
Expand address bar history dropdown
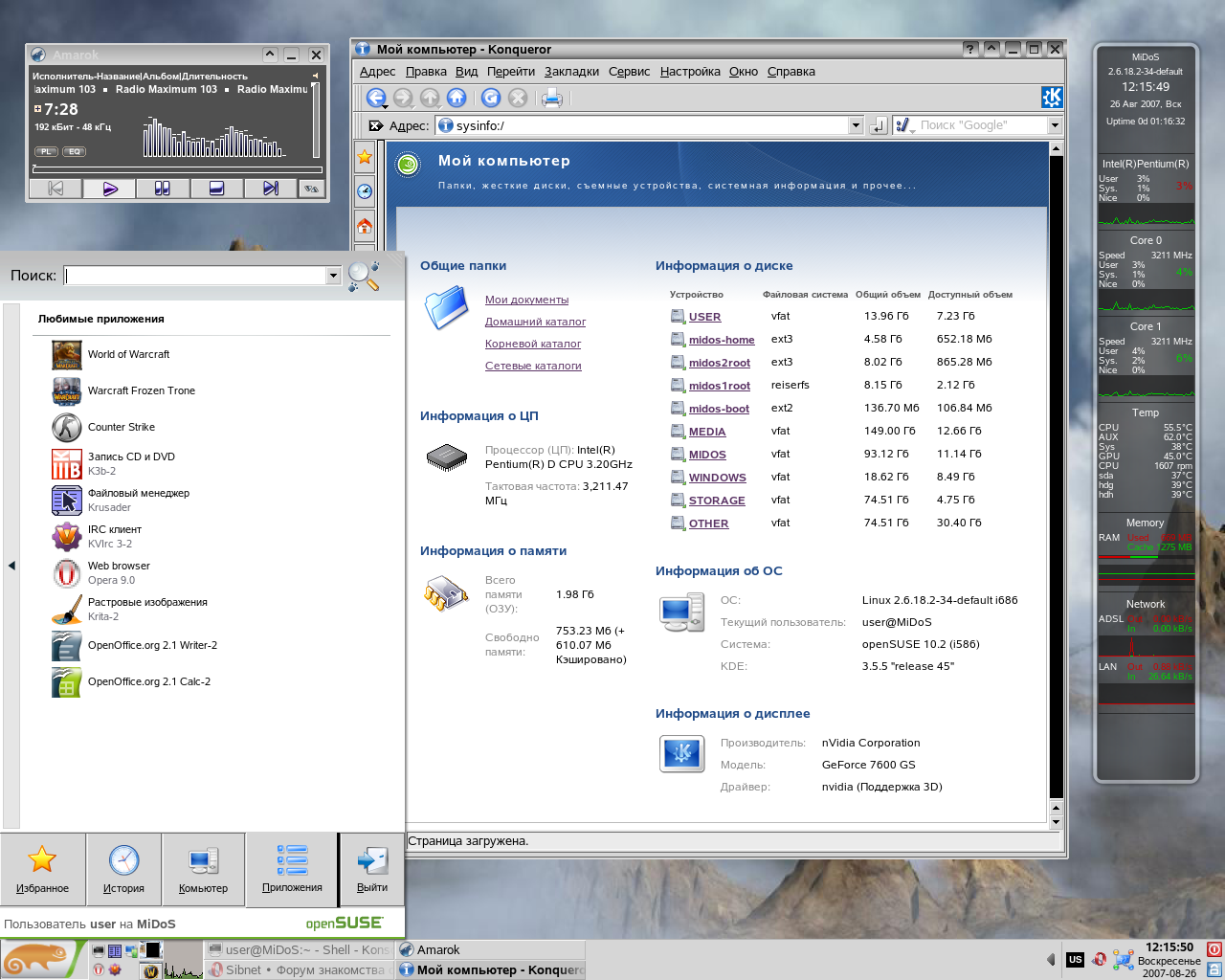tap(856, 125)
